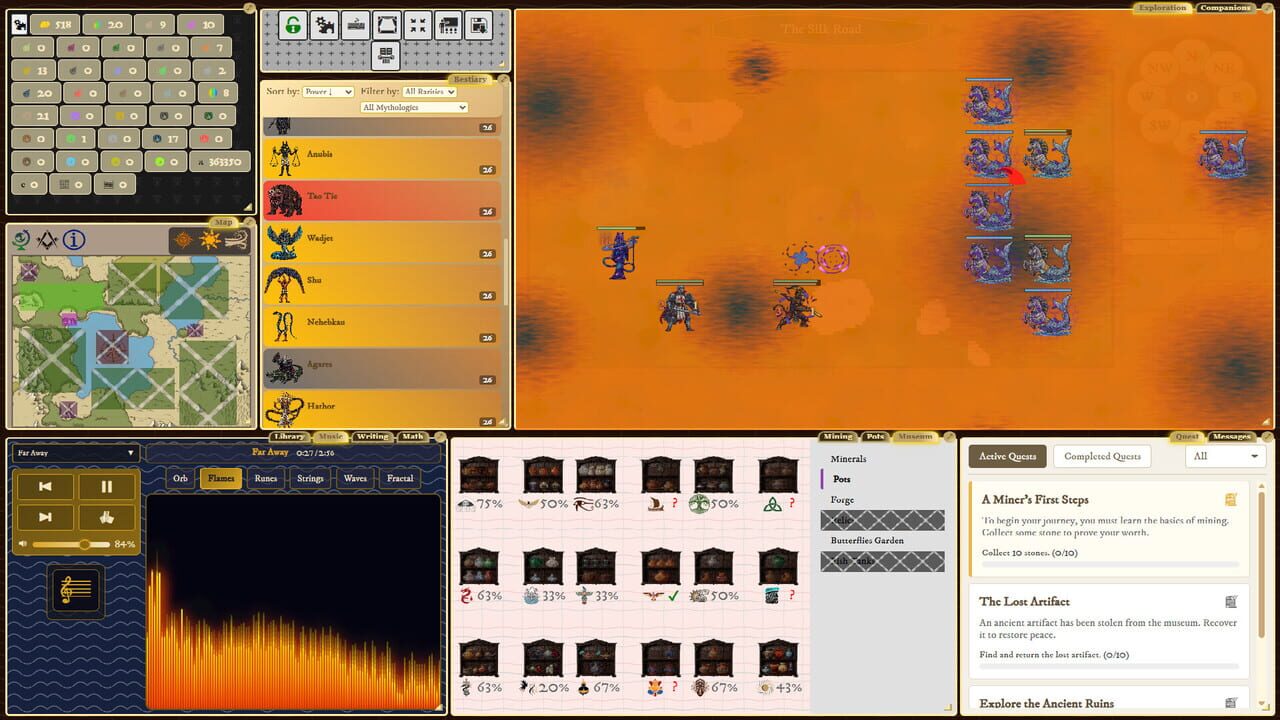Click the green unlock padlock icon
The width and height of the screenshot is (1280, 720).
point(292,25)
